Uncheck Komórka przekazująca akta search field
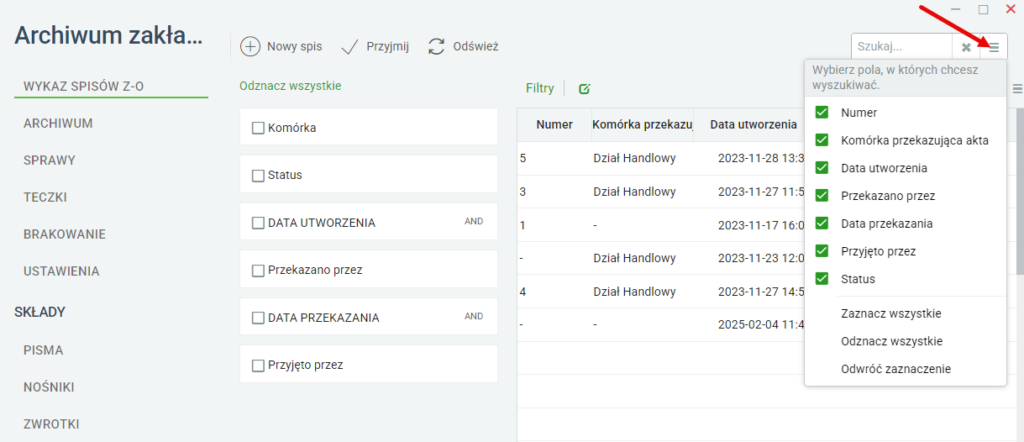This screenshot has width=1024, height=442. pos(822,140)
